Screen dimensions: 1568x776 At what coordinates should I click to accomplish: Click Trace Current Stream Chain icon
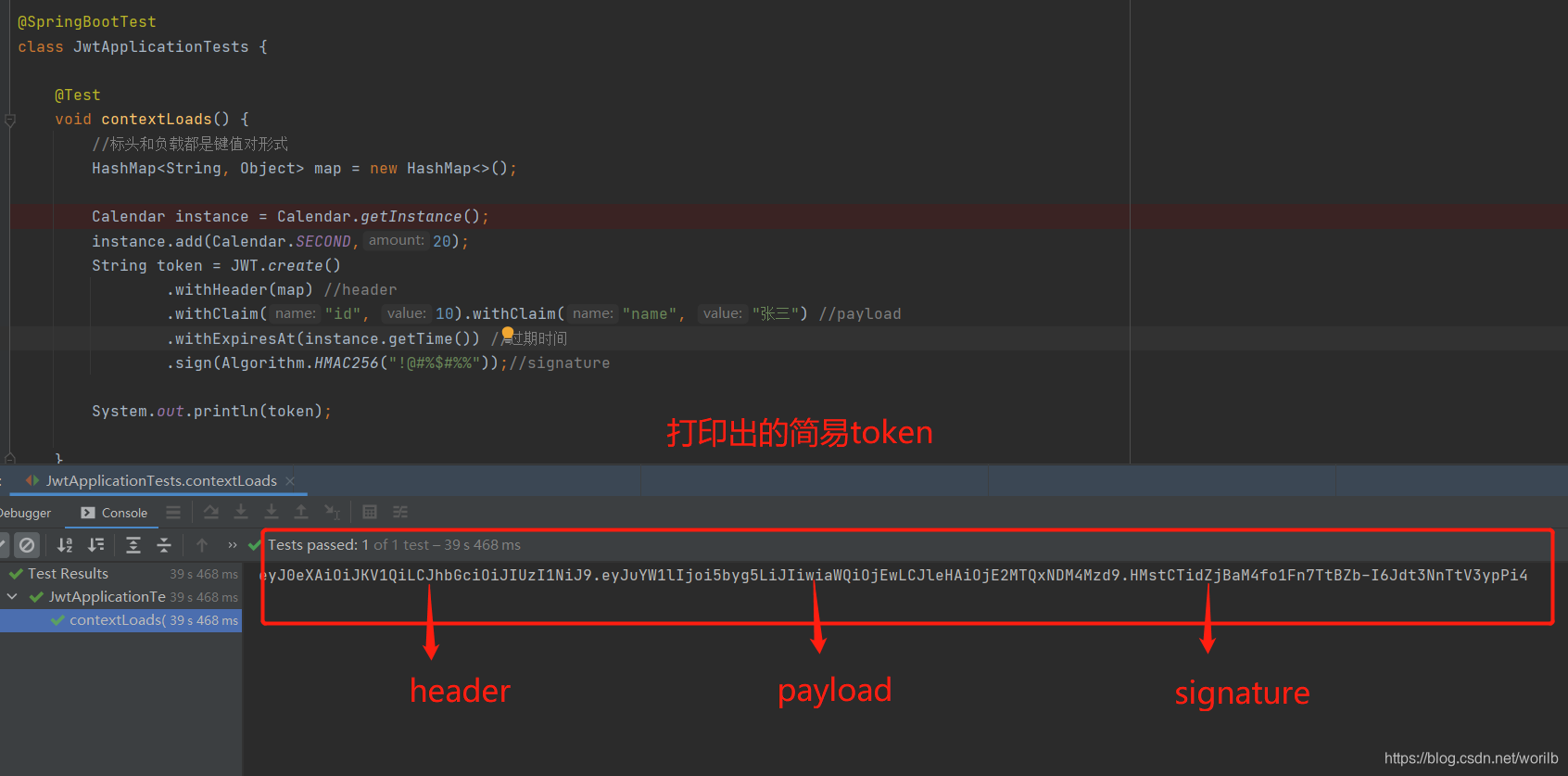click(x=400, y=512)
